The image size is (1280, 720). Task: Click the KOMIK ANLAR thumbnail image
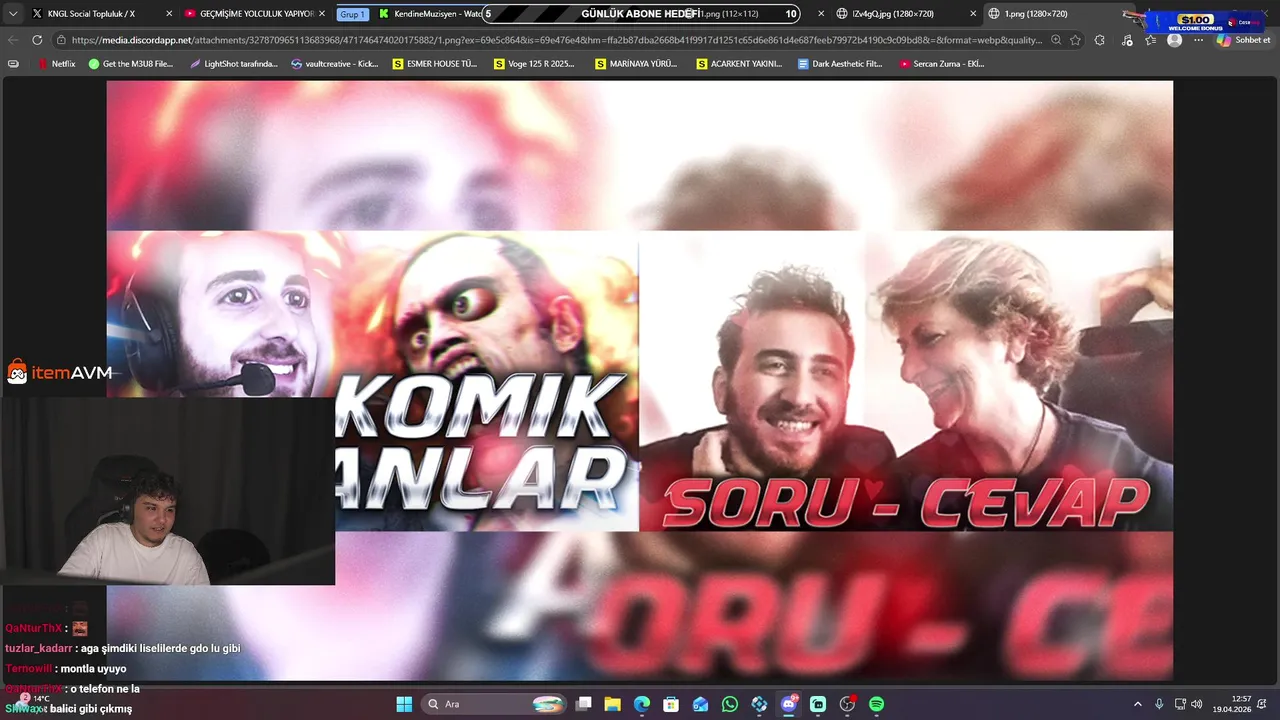tap(372, 380)
